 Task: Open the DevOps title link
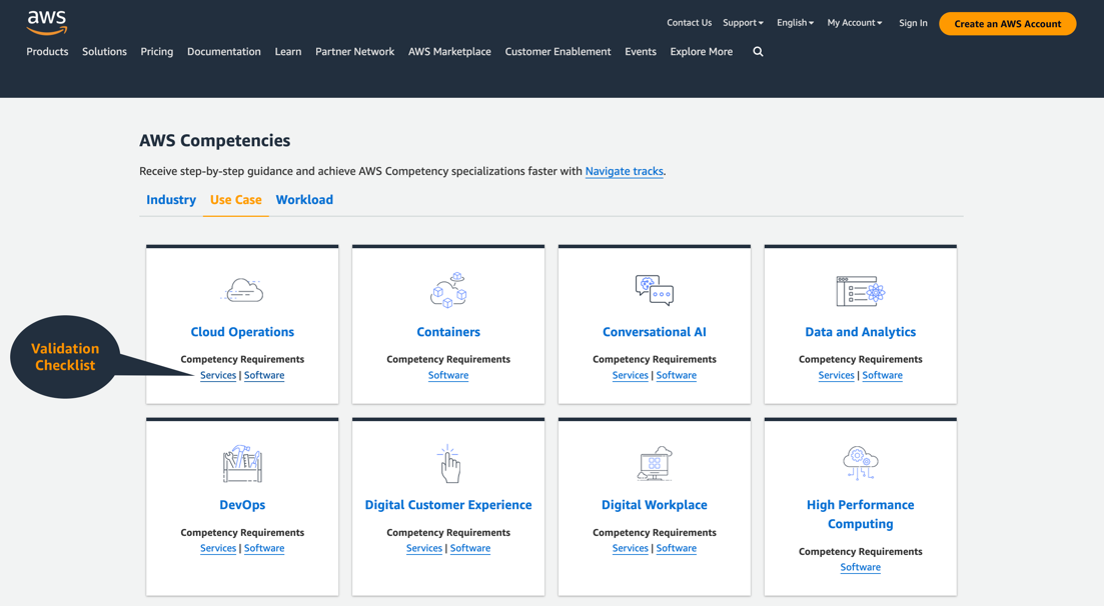(x=242, y=505)
